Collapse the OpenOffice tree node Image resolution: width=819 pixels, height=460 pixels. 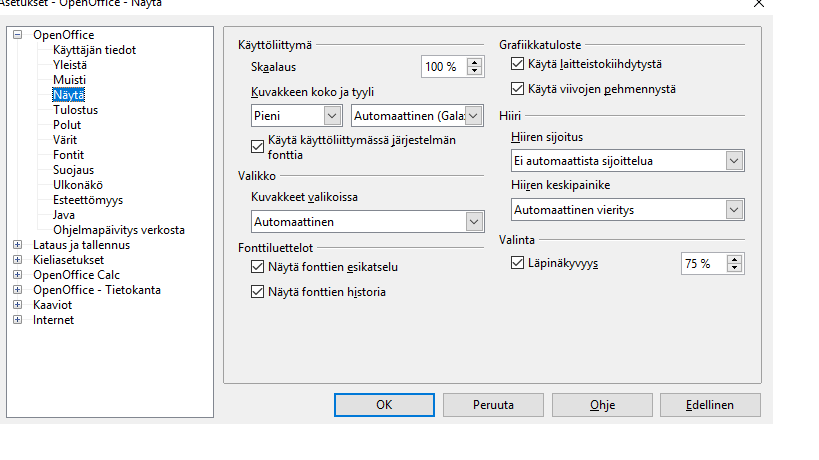click(x=18, y=35)
